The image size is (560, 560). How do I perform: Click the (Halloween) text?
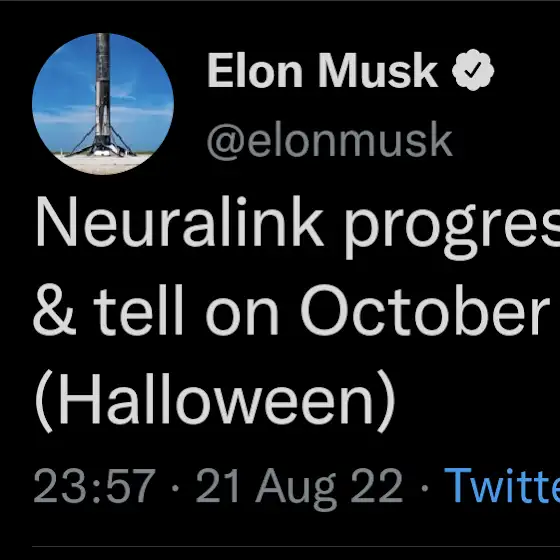215,401
